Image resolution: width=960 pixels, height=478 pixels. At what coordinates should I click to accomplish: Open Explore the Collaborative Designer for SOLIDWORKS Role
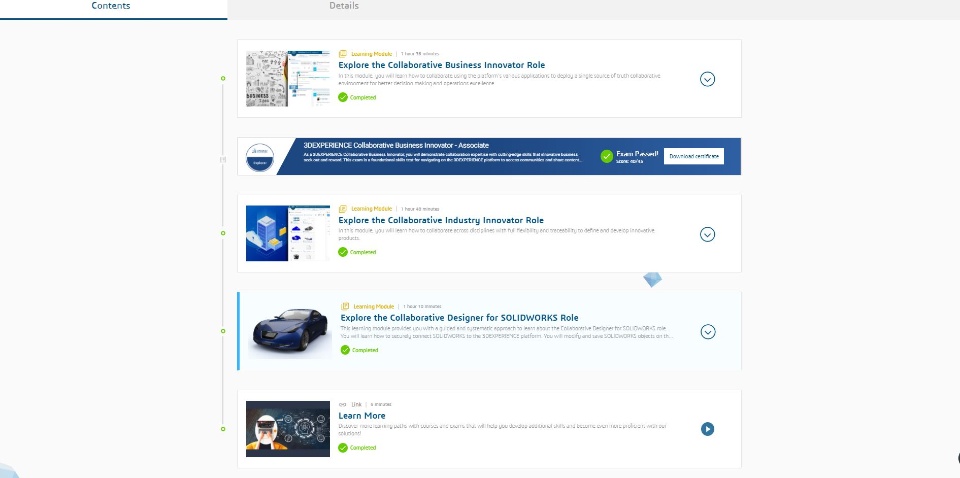click(x=459, y=318)
